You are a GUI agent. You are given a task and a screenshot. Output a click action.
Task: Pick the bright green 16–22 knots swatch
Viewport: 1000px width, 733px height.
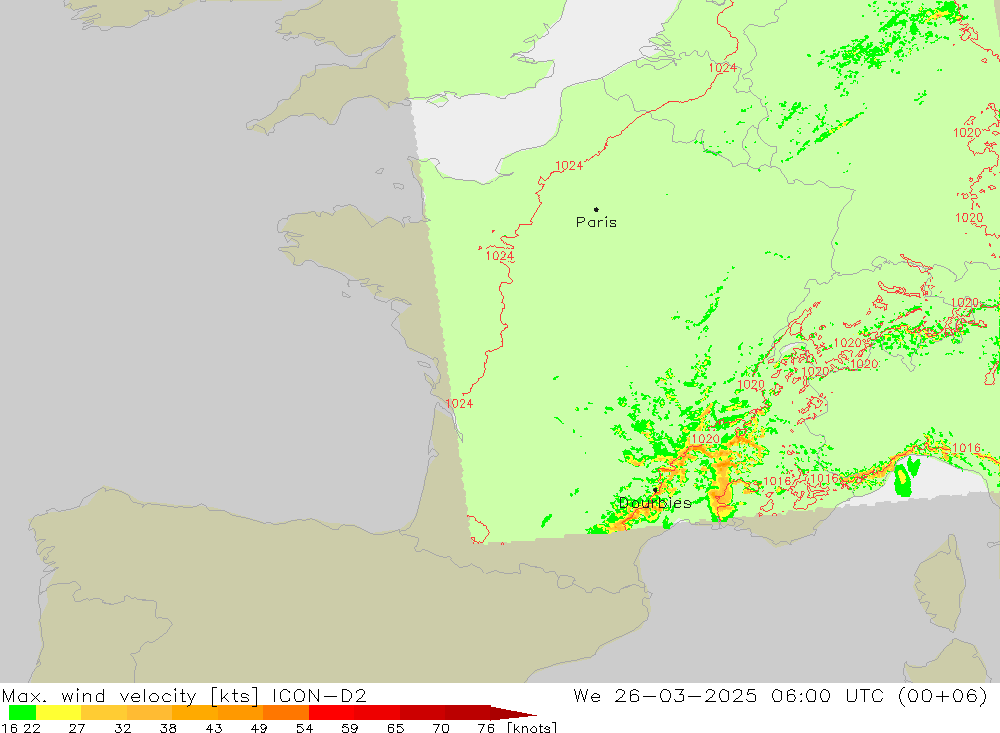tap(22, 713)
